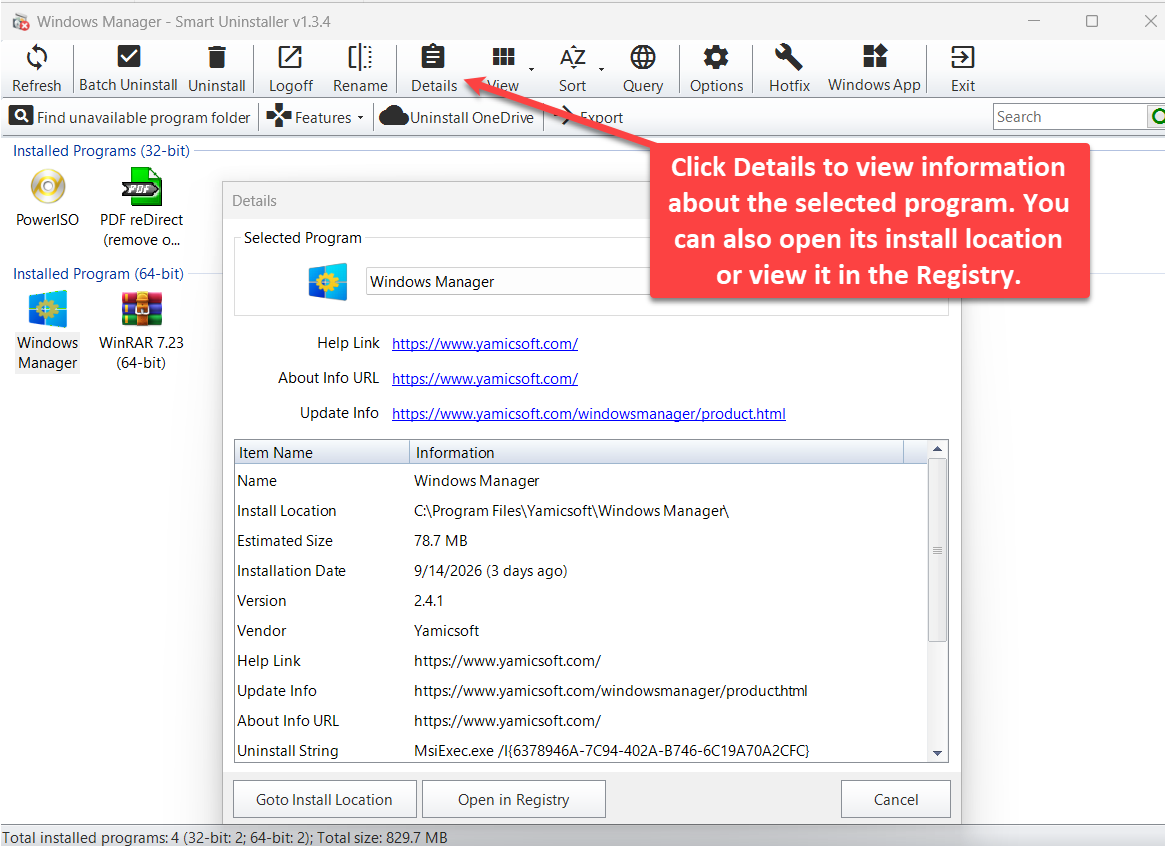Click the Sort AZ icon
This screenshot has height=846, width=1165.
pos(572,57)
